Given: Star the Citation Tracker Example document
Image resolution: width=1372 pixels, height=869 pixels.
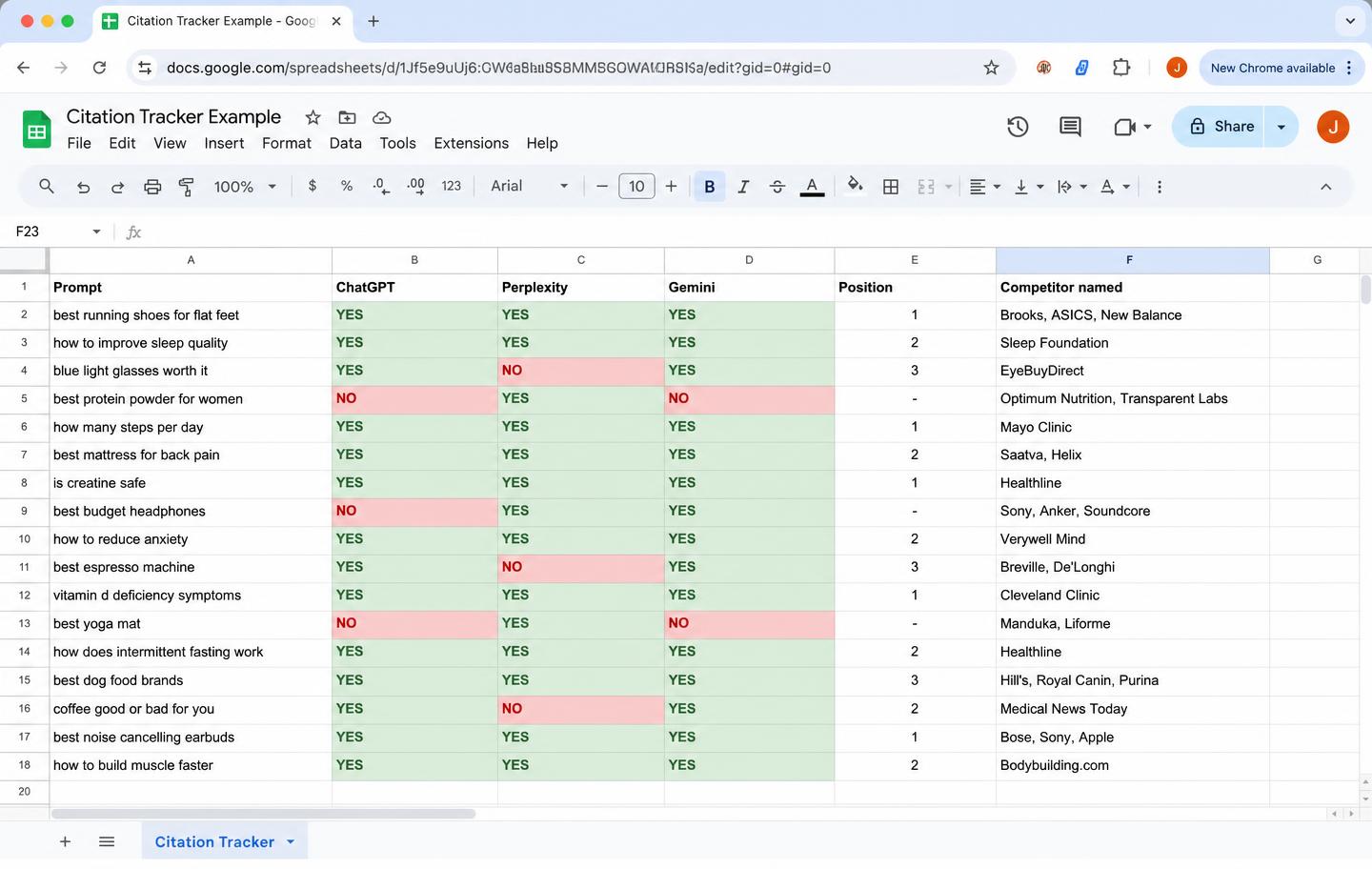Looking at the screenshot, I should click(313, 117).
